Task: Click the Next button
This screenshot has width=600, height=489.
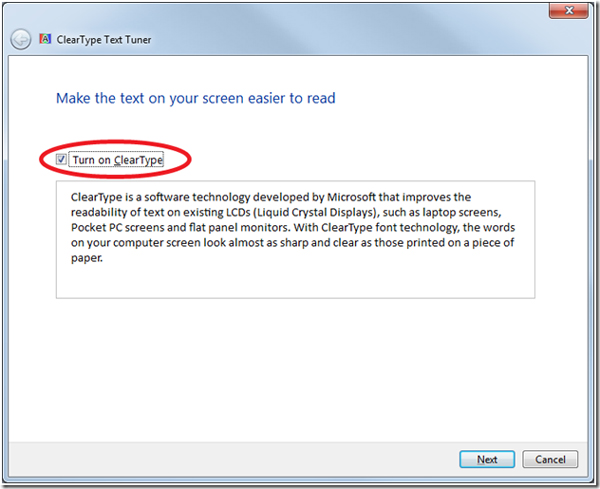Action: tap(487, 459)
